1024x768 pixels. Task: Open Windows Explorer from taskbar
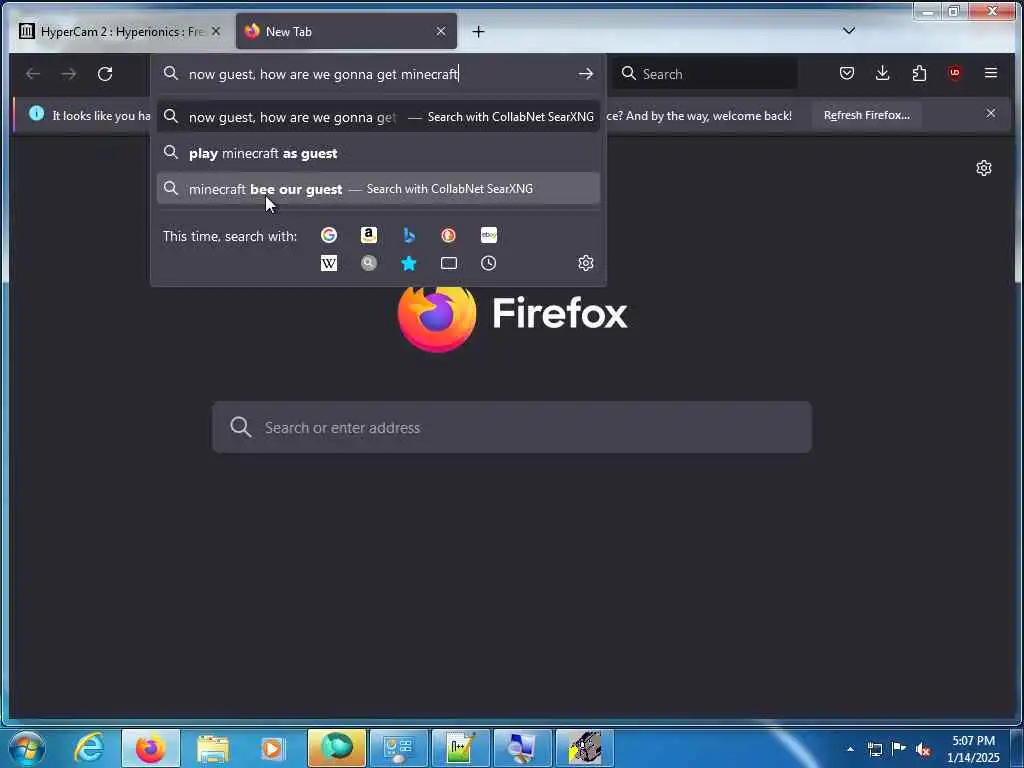tap(212, 748)
